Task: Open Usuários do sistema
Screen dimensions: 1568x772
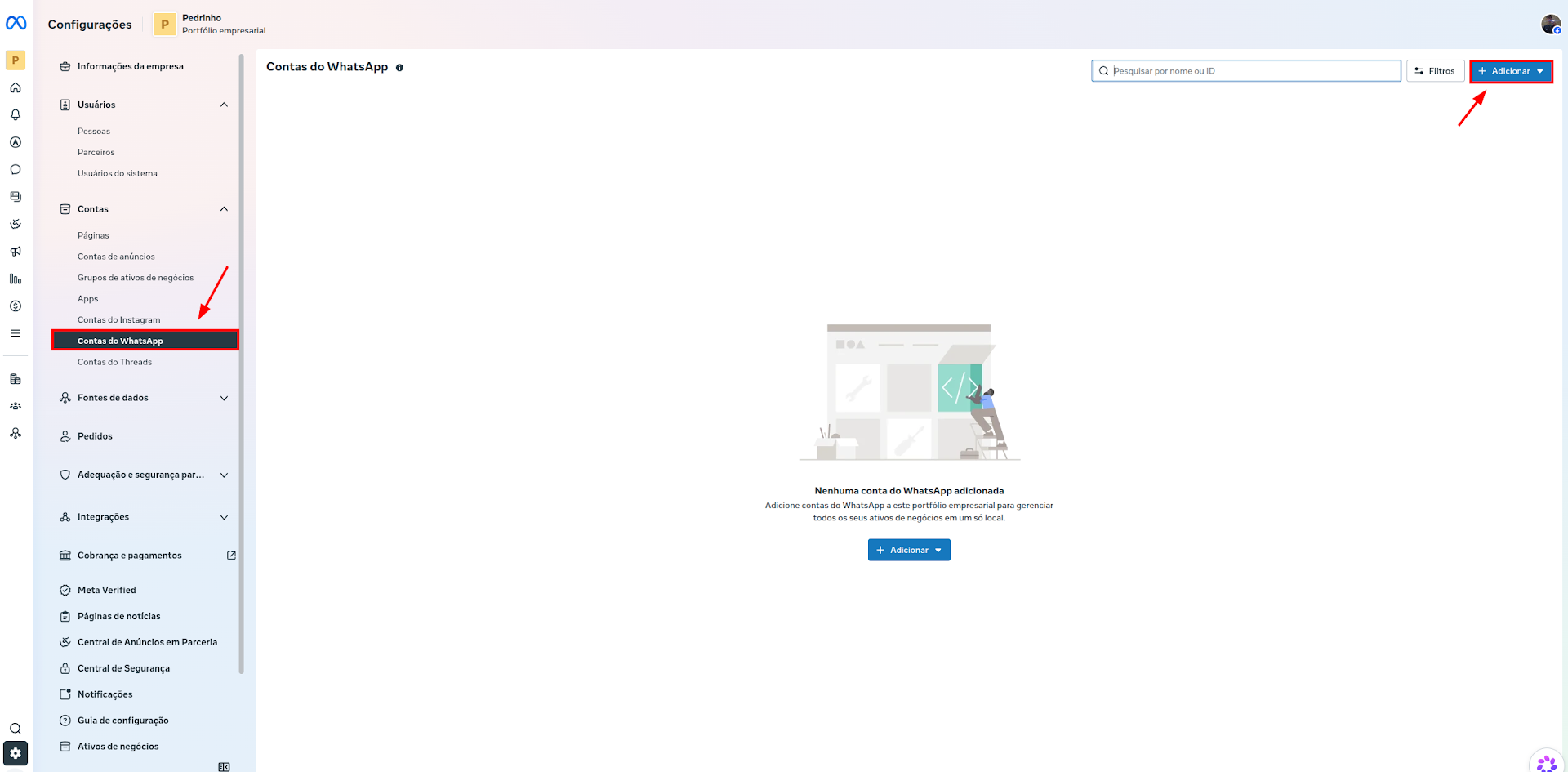Action: pos(118,174)
